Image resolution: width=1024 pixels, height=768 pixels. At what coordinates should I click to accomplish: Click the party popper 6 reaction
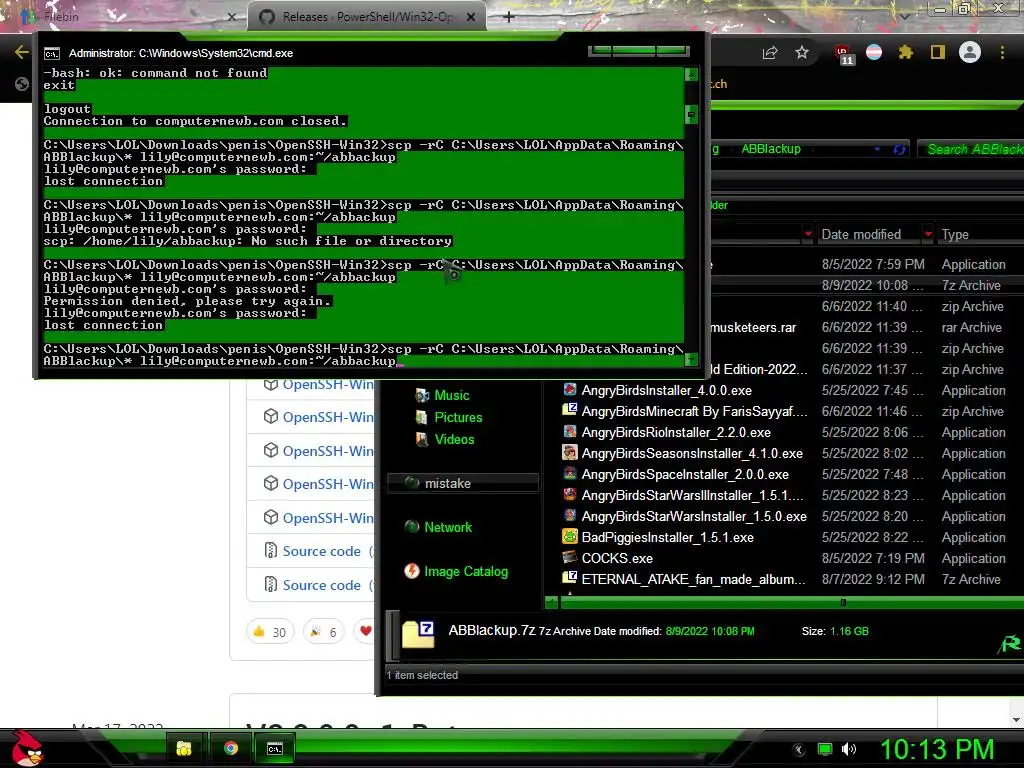click(324, 632)
